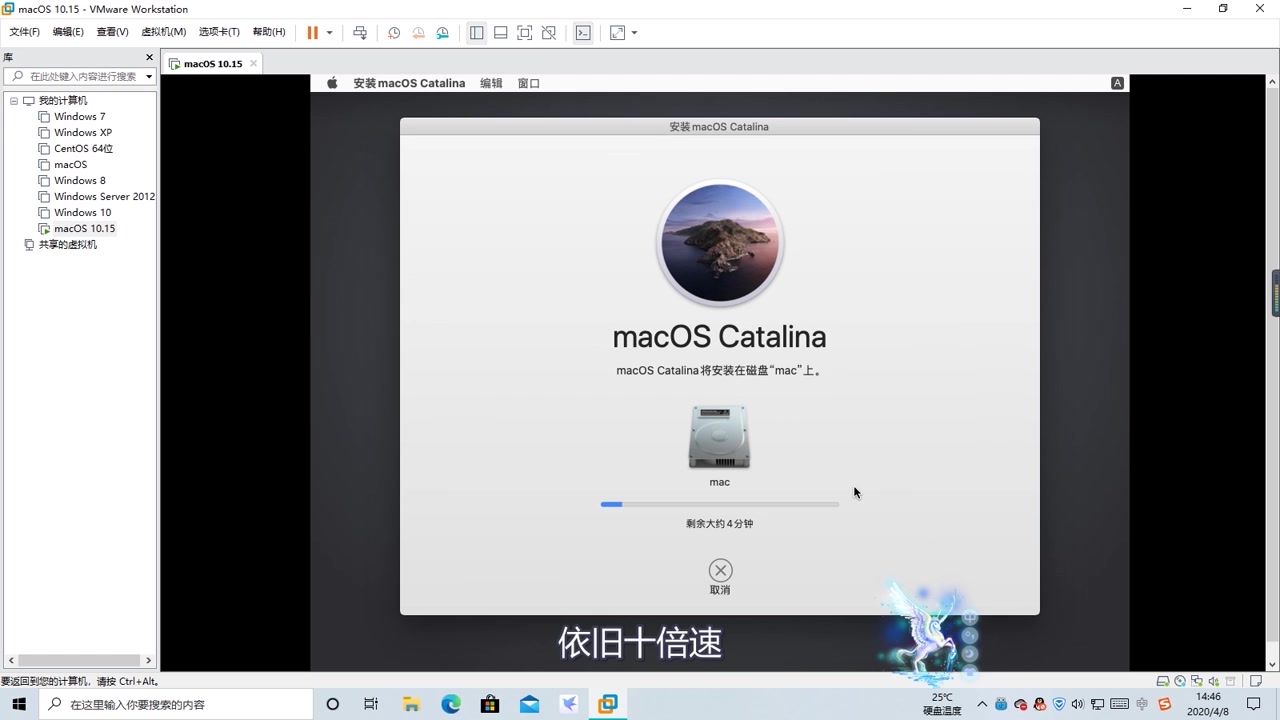Select Windows 10 virtual machine
Viewport: 1280px width, 720px height.
pyautogui.click(x=82, y=213)
